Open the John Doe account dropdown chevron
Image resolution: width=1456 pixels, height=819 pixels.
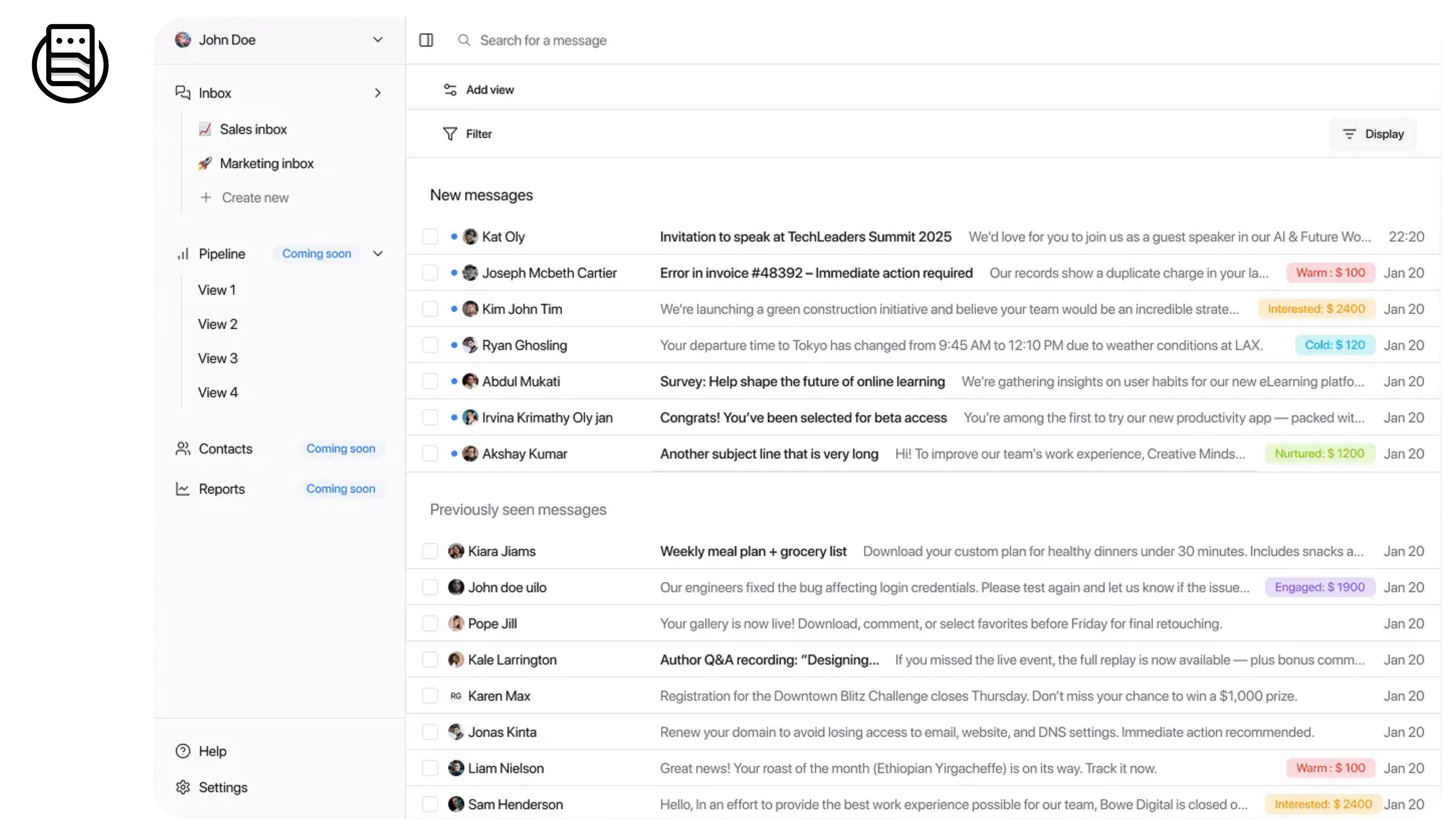[x=378, y=40]
